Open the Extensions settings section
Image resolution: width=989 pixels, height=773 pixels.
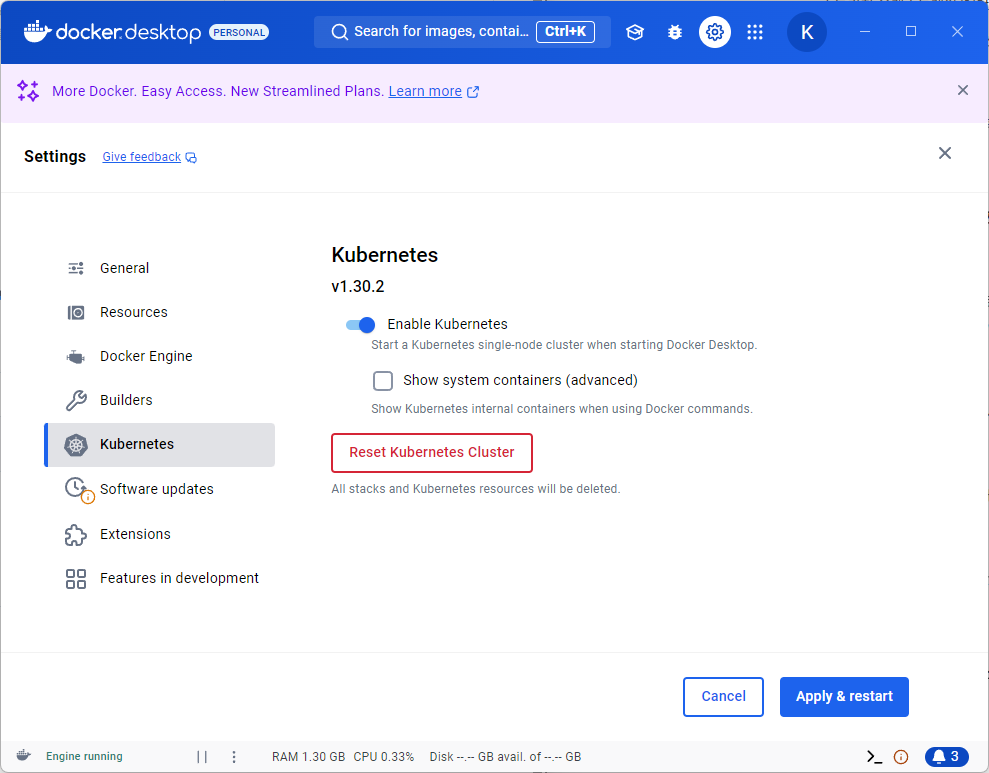coord(160,534)
